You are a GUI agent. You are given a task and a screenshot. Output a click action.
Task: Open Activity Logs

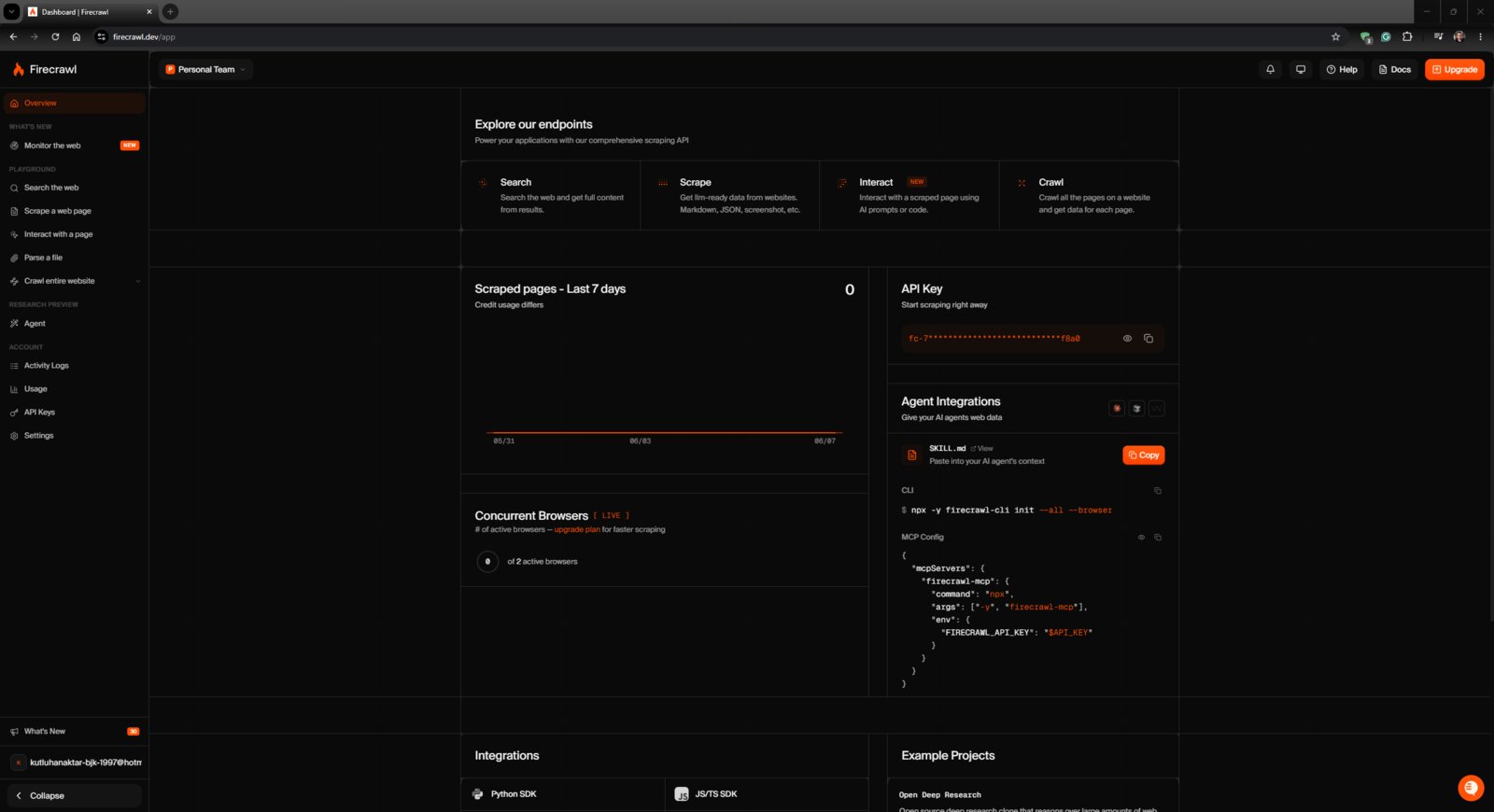(74, 366)
